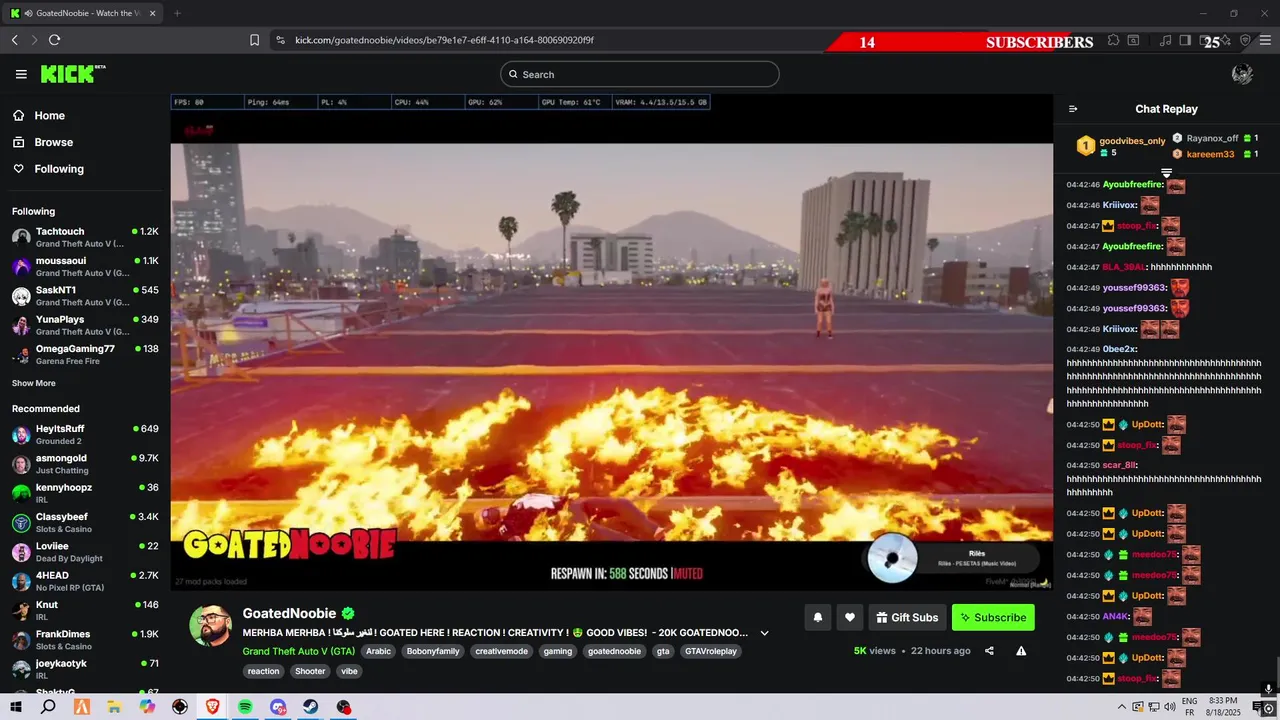
Task: Open moussaoui's channel in Following
Action: (85, 266)
